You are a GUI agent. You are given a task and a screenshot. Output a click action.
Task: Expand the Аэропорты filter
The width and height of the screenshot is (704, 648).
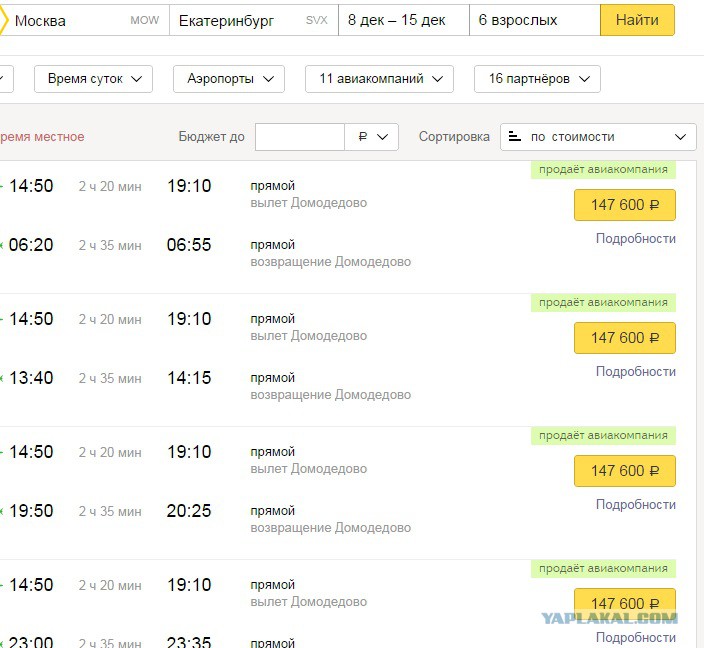pyautogui.click(x=229, y=79)
